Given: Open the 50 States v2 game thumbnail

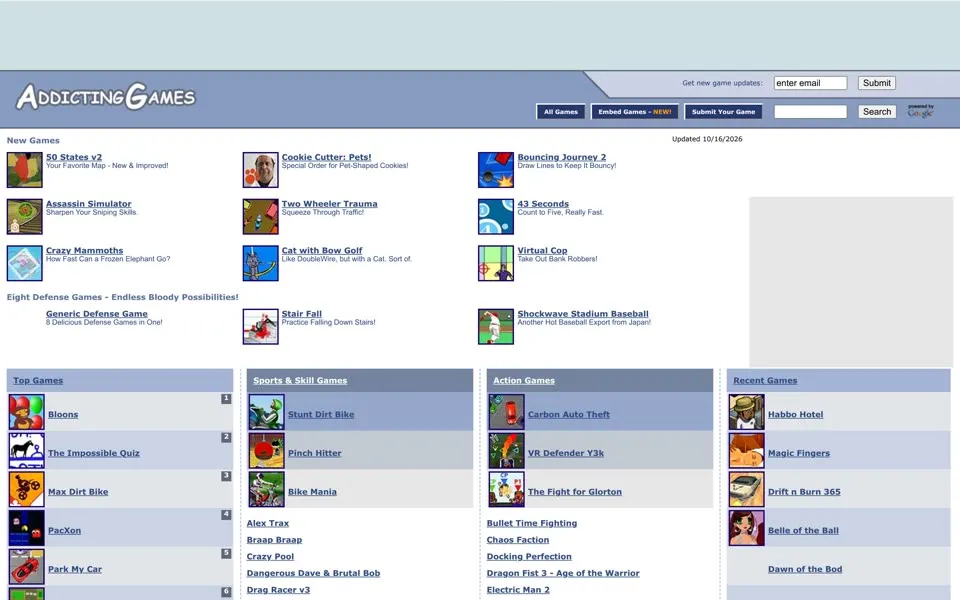Looking at the screenshot, I should (24, 170).
